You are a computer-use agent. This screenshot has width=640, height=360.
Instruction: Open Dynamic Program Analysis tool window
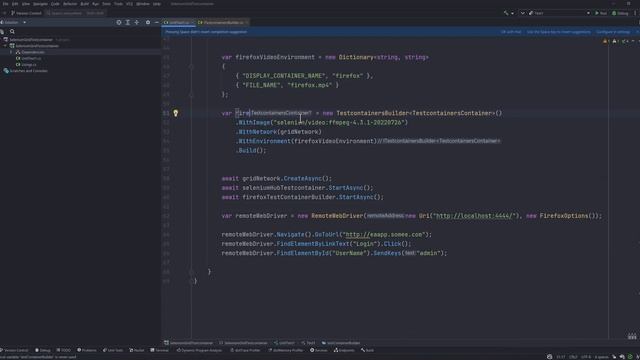(200, 350)
